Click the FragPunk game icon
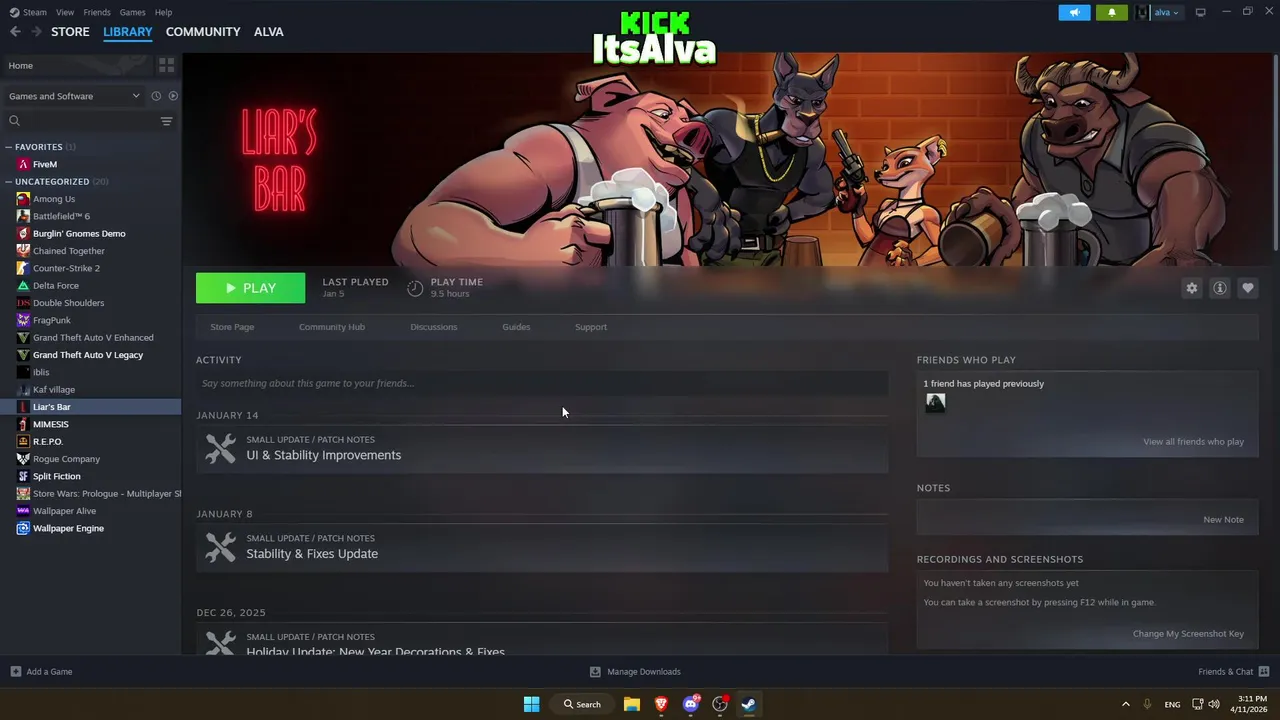The height and width of the screenshot is (720, 1280). click(23, 320)
